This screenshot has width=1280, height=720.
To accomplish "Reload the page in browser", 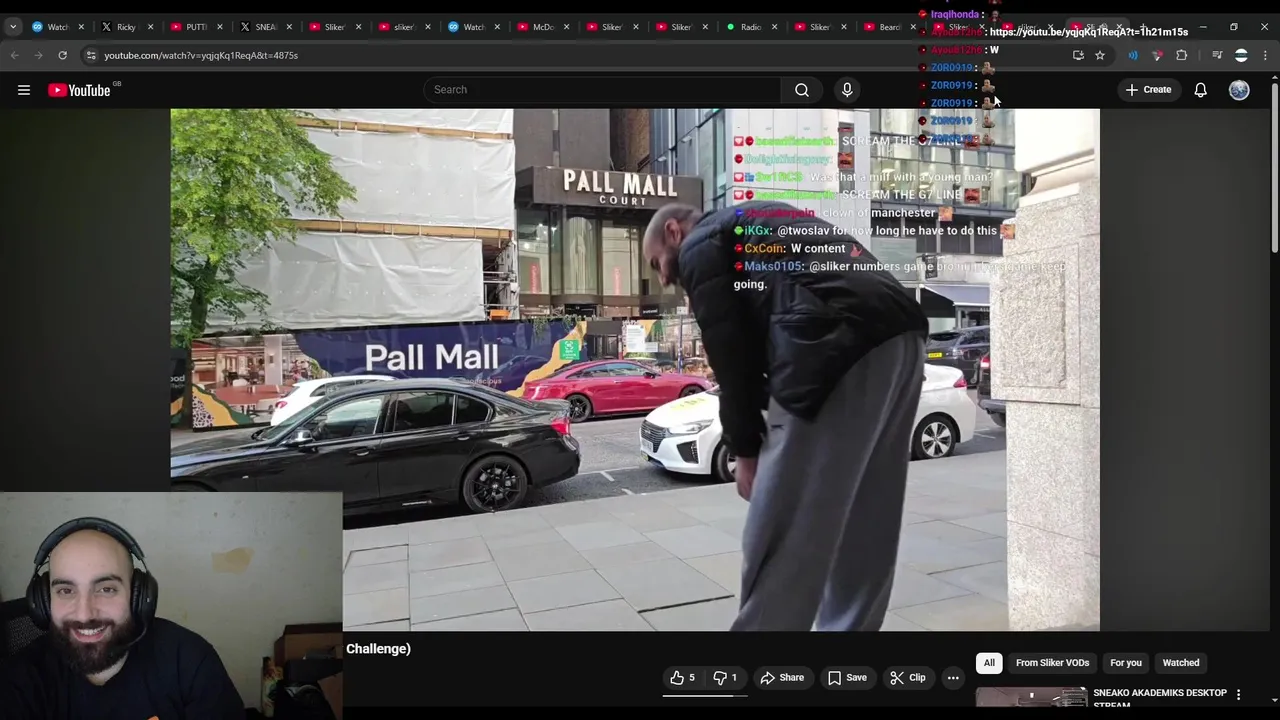I will (62, 55).
